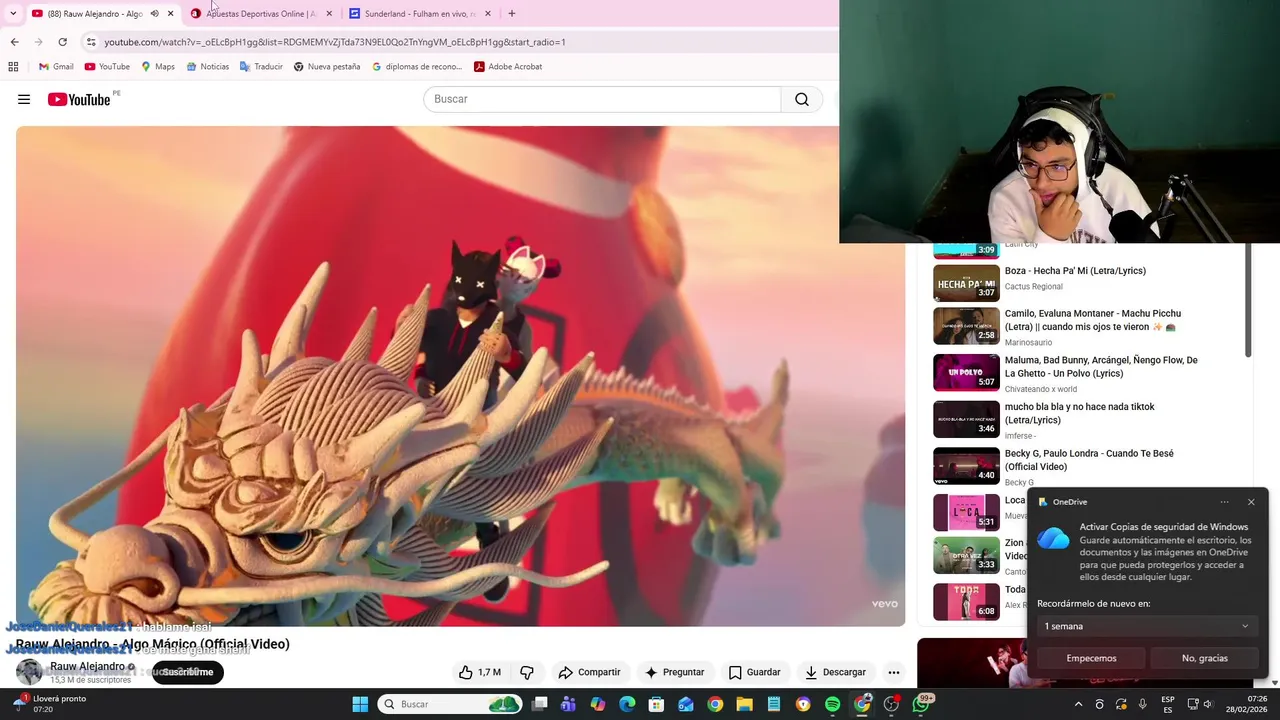The image size is (1280, 720).
Task: Click microphone icon in system tray
Action: pyautogui.click(x=1142, y=704)
